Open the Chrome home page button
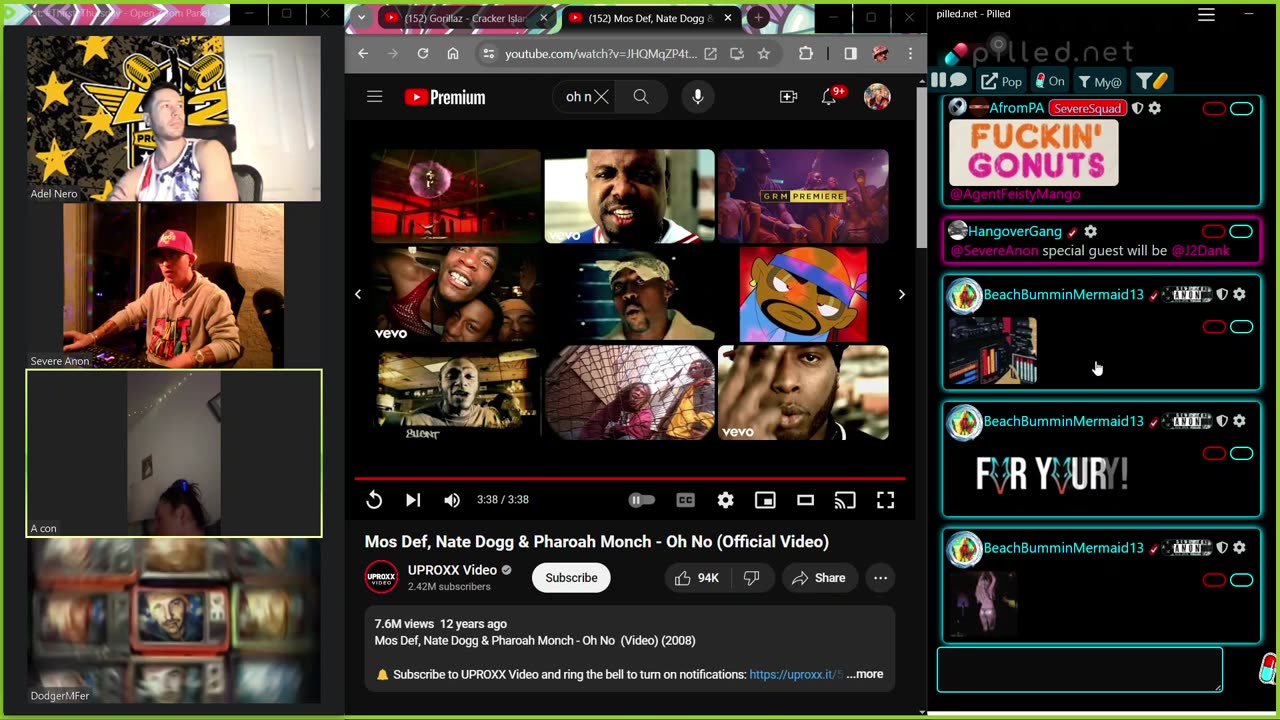This screenshot has height=720, width=1280. point(453,54)
